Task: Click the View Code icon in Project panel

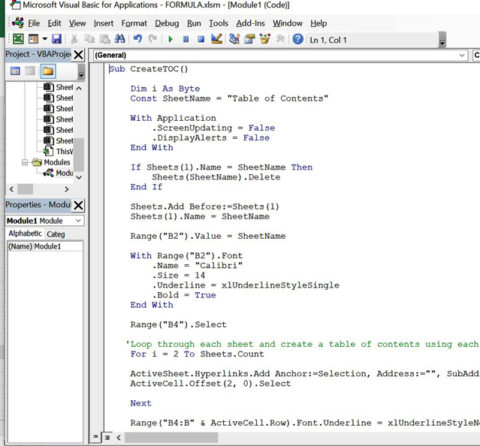Action: tap(15, 71)
